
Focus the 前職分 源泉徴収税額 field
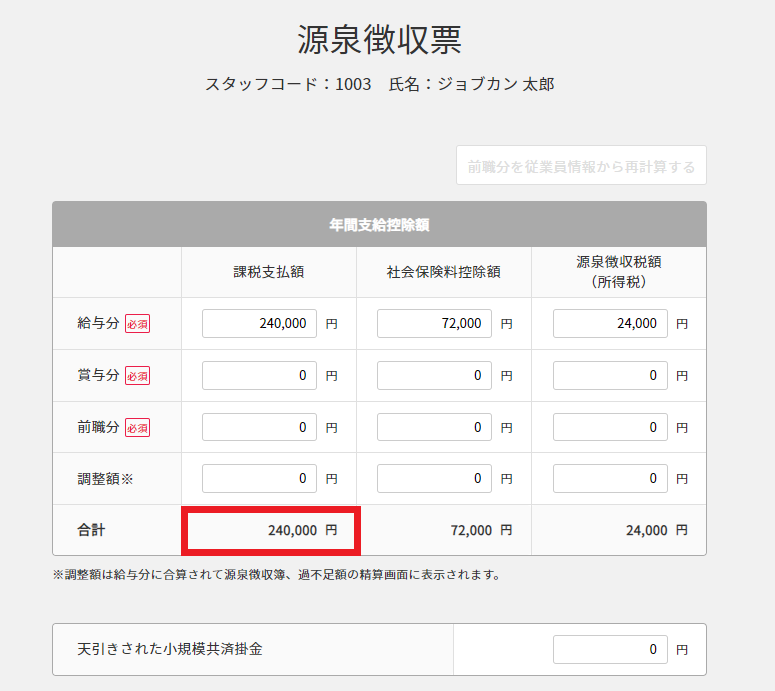(x=610, y=427)
